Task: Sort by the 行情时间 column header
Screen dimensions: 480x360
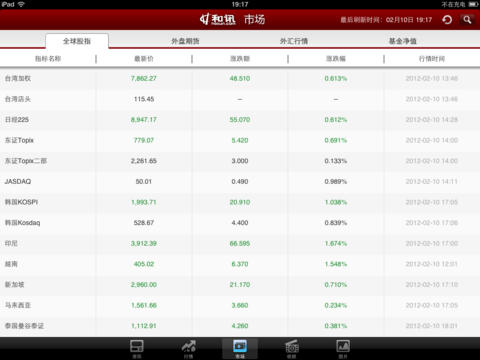Action: click(432, 59)
